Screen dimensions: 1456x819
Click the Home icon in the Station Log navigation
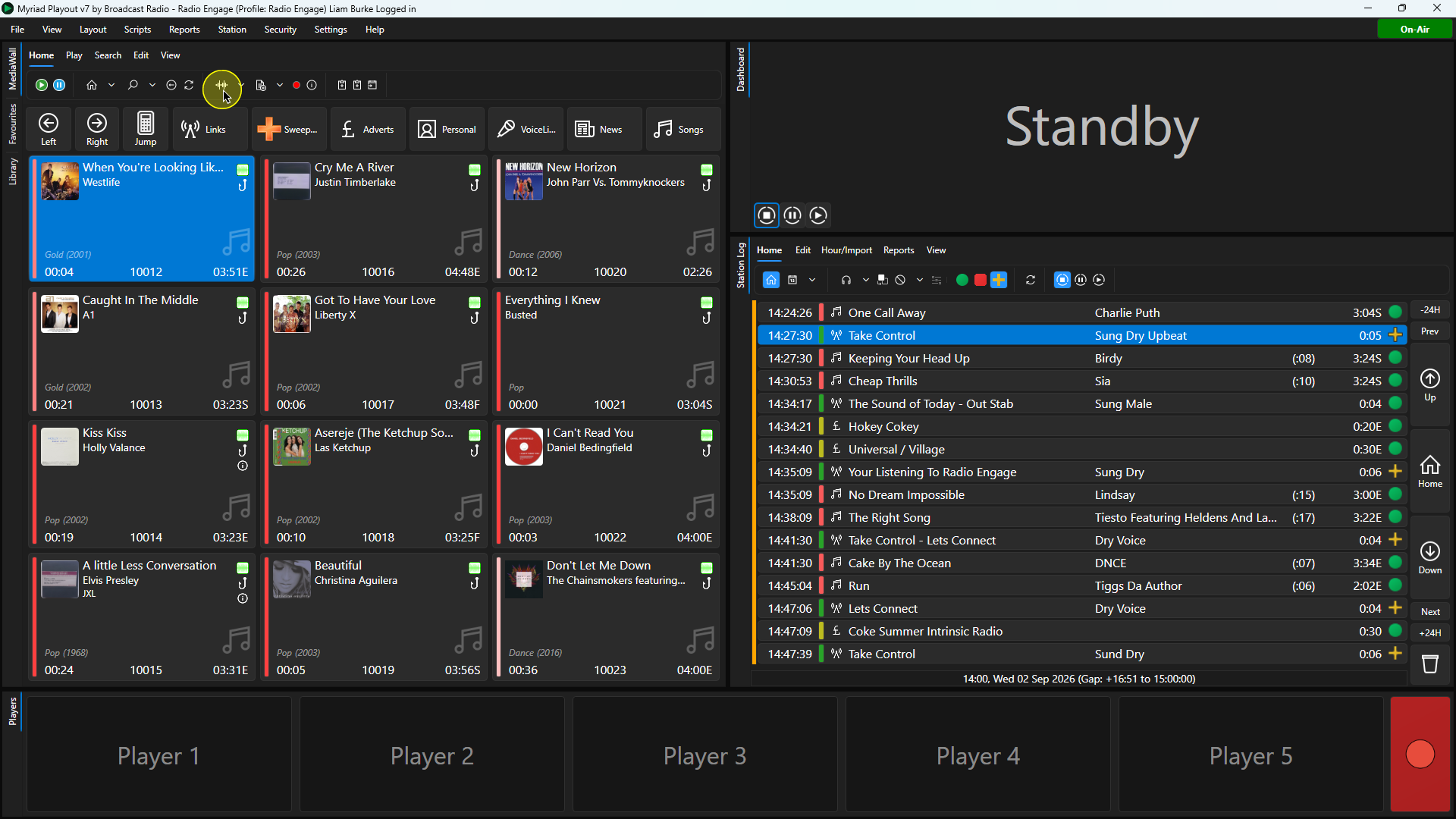point(1430,471)
